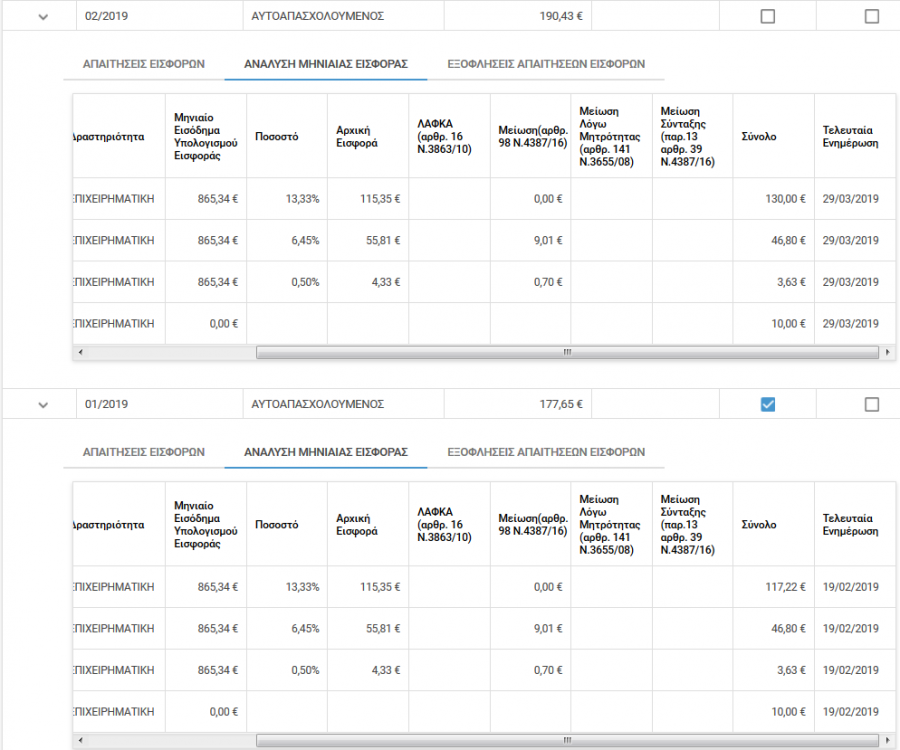900x750 pixels.
Task: Select ΕΞΟΦΛΗΣΕΙΣ ΑΠΑΙΤΗΣΕΩΝ ΕΙΣΦΟΡΩΝ tab under 01/2019
Action: pyautogui.click(x=546, y=452)
